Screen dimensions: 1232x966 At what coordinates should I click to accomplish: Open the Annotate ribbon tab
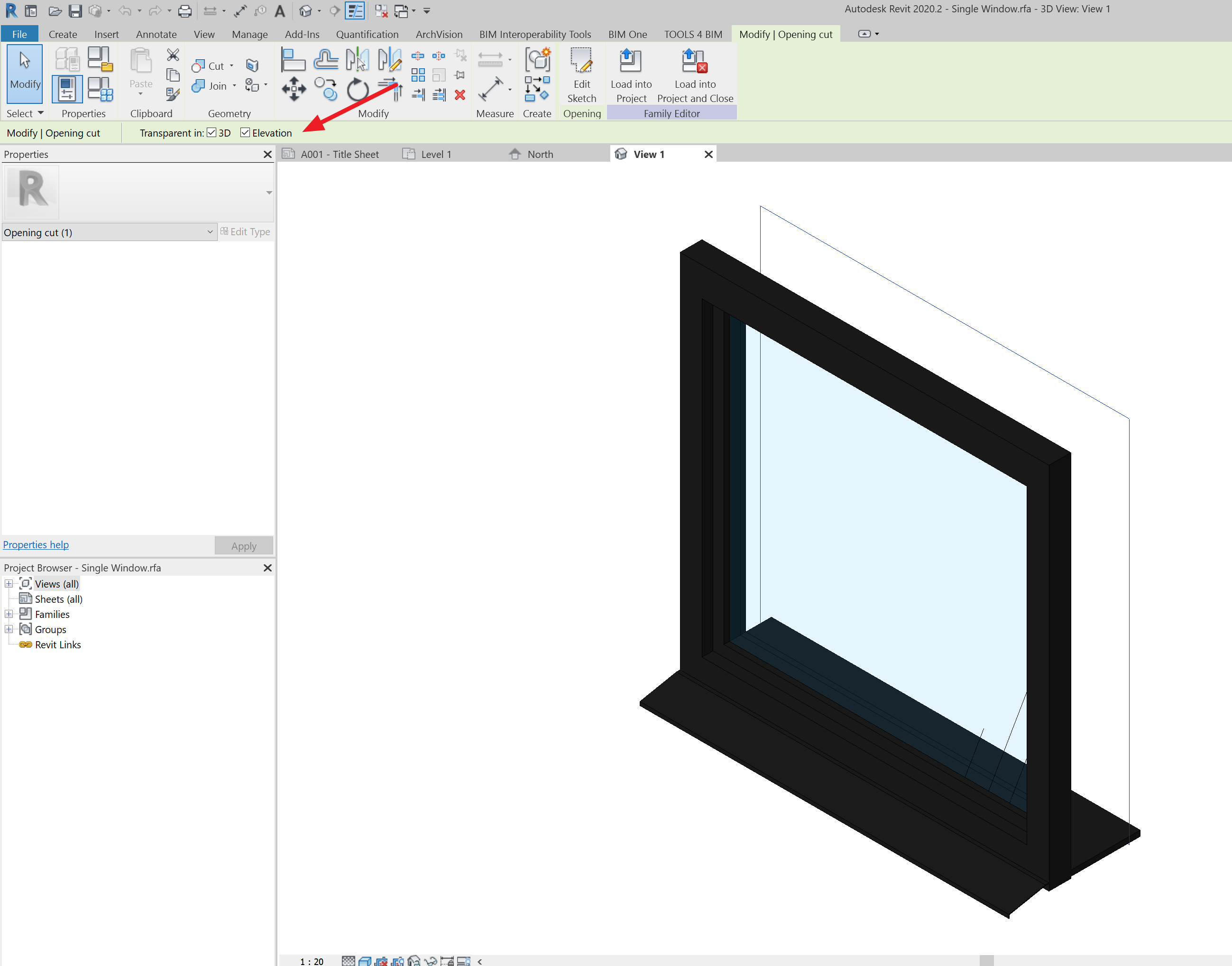(x=156, y=35)
